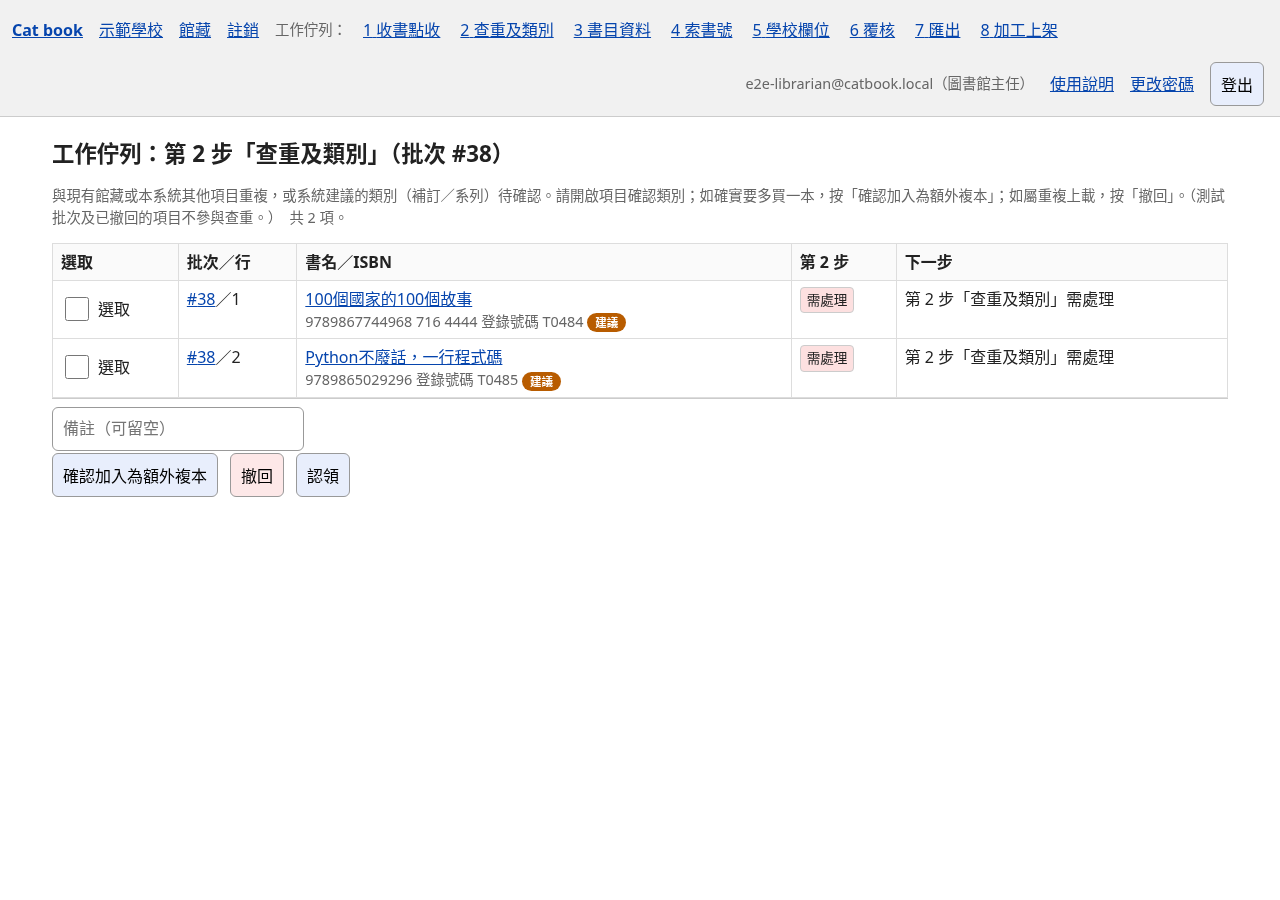Go to step 1 收書點收
Image resolution: width=1280 pixels, height=900 pixels.
pos(401,30)
